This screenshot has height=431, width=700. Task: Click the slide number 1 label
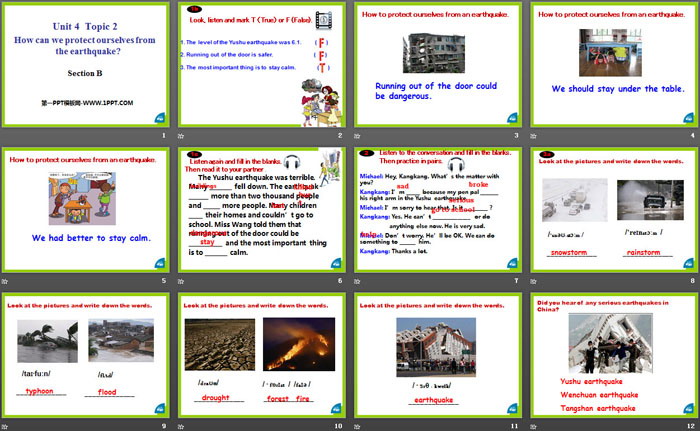tap(164, 135)
